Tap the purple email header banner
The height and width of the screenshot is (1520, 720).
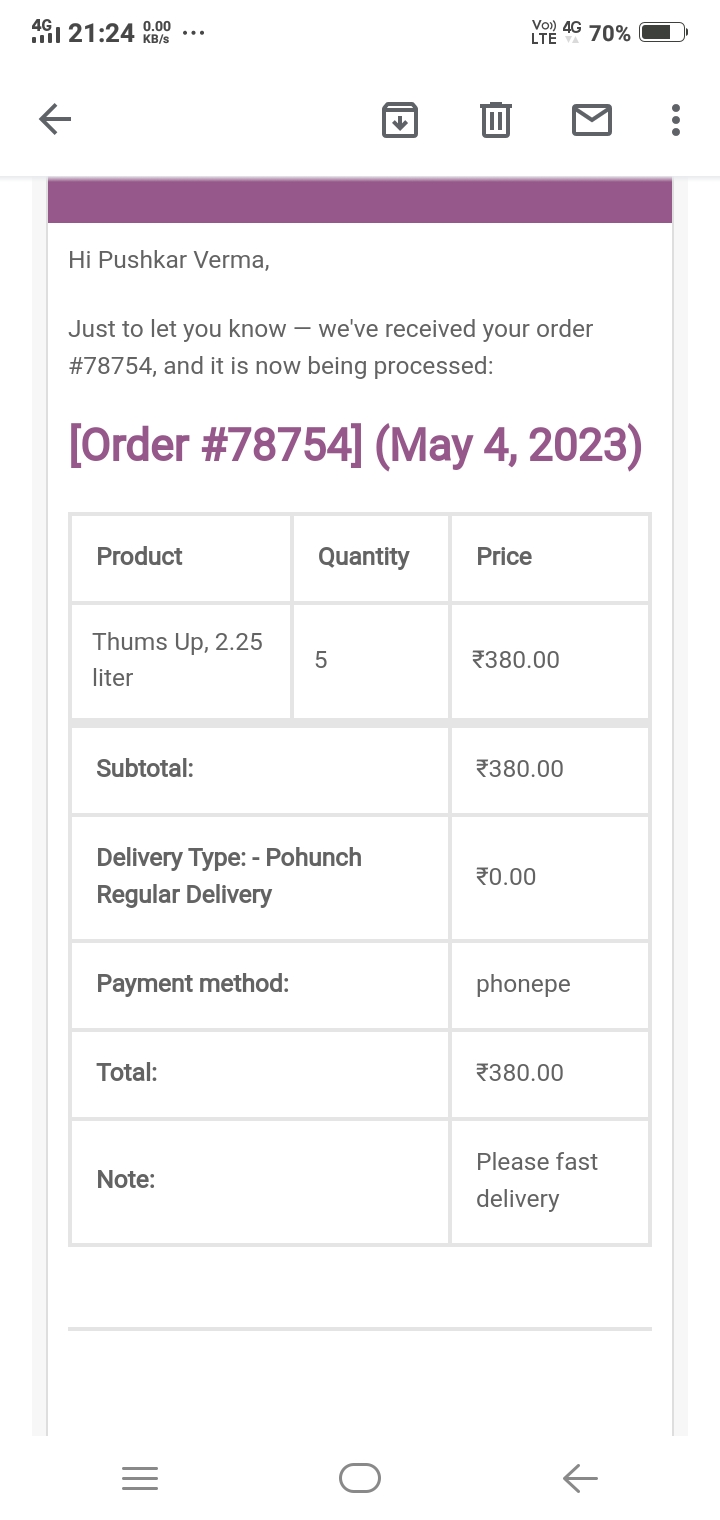click(360, 201)
